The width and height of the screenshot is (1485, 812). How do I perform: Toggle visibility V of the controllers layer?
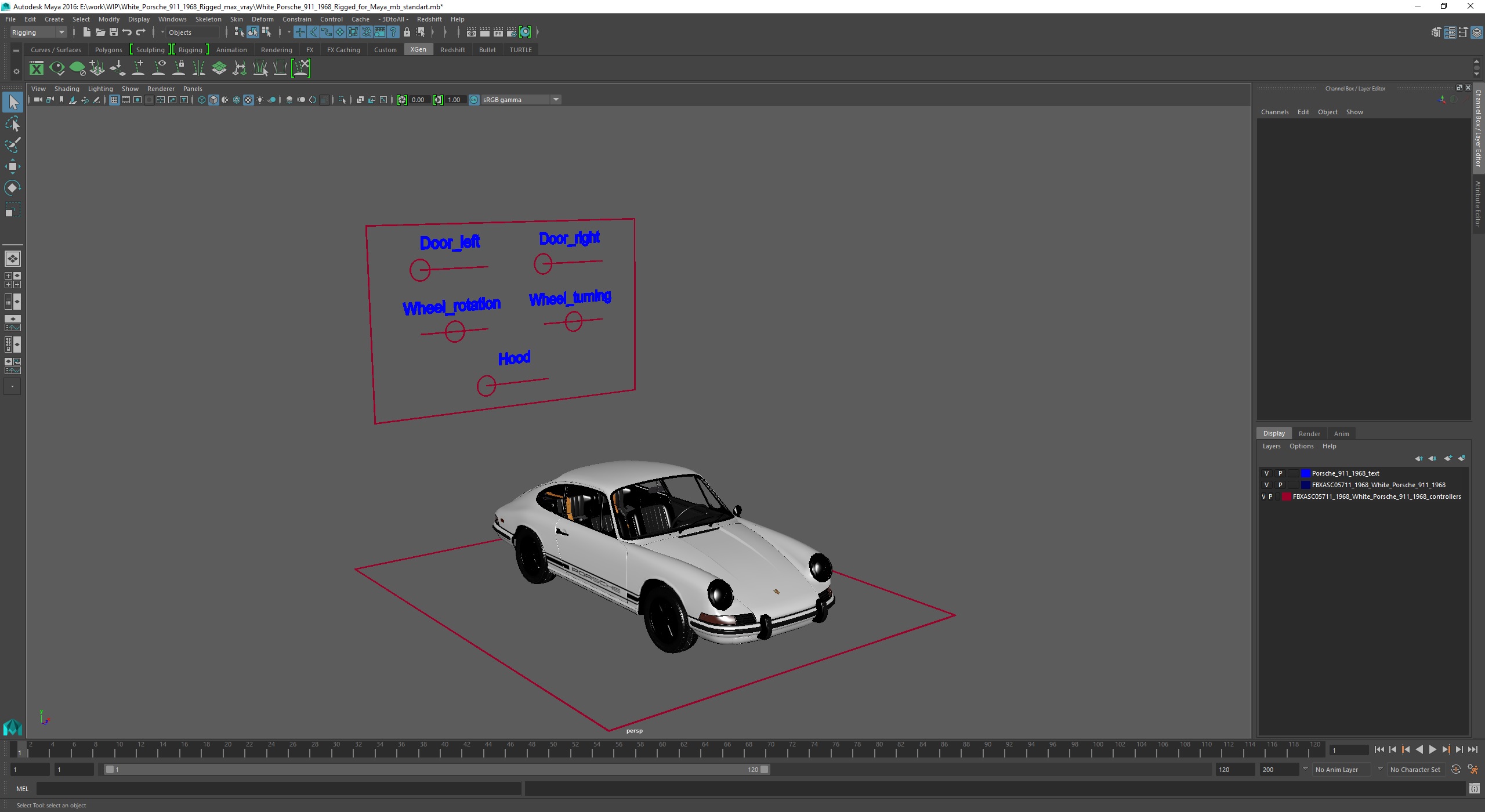pyautogui.click(x=1263, y=496)
